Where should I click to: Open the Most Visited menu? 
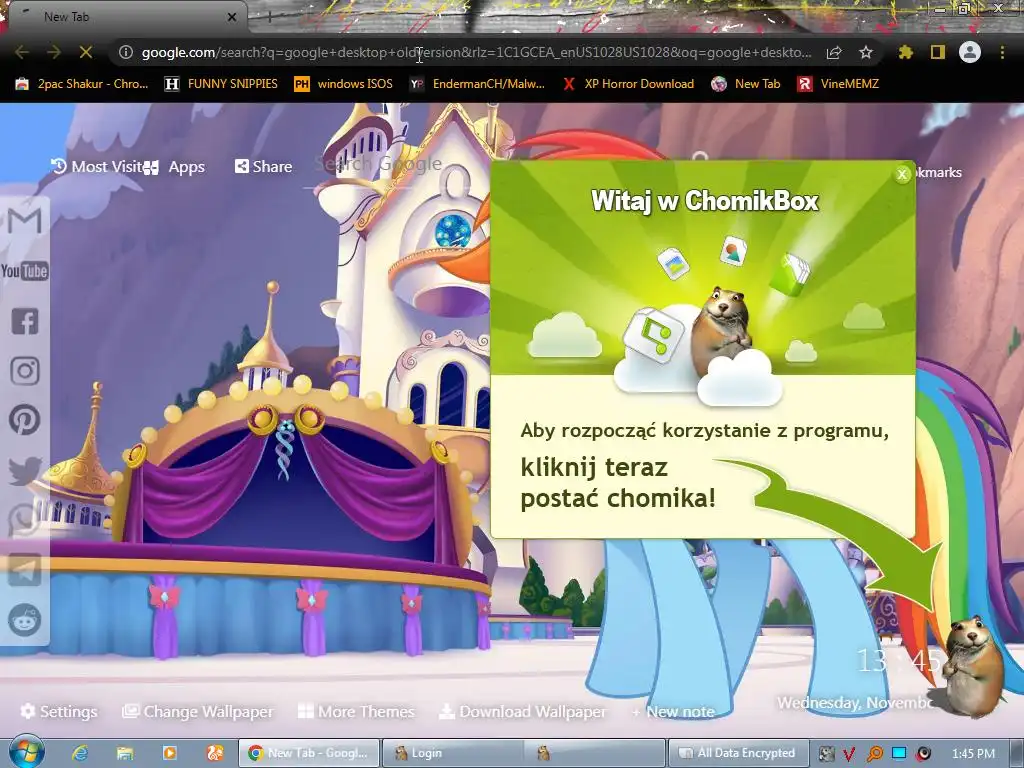pyautogui.click(x=97, y=167)
